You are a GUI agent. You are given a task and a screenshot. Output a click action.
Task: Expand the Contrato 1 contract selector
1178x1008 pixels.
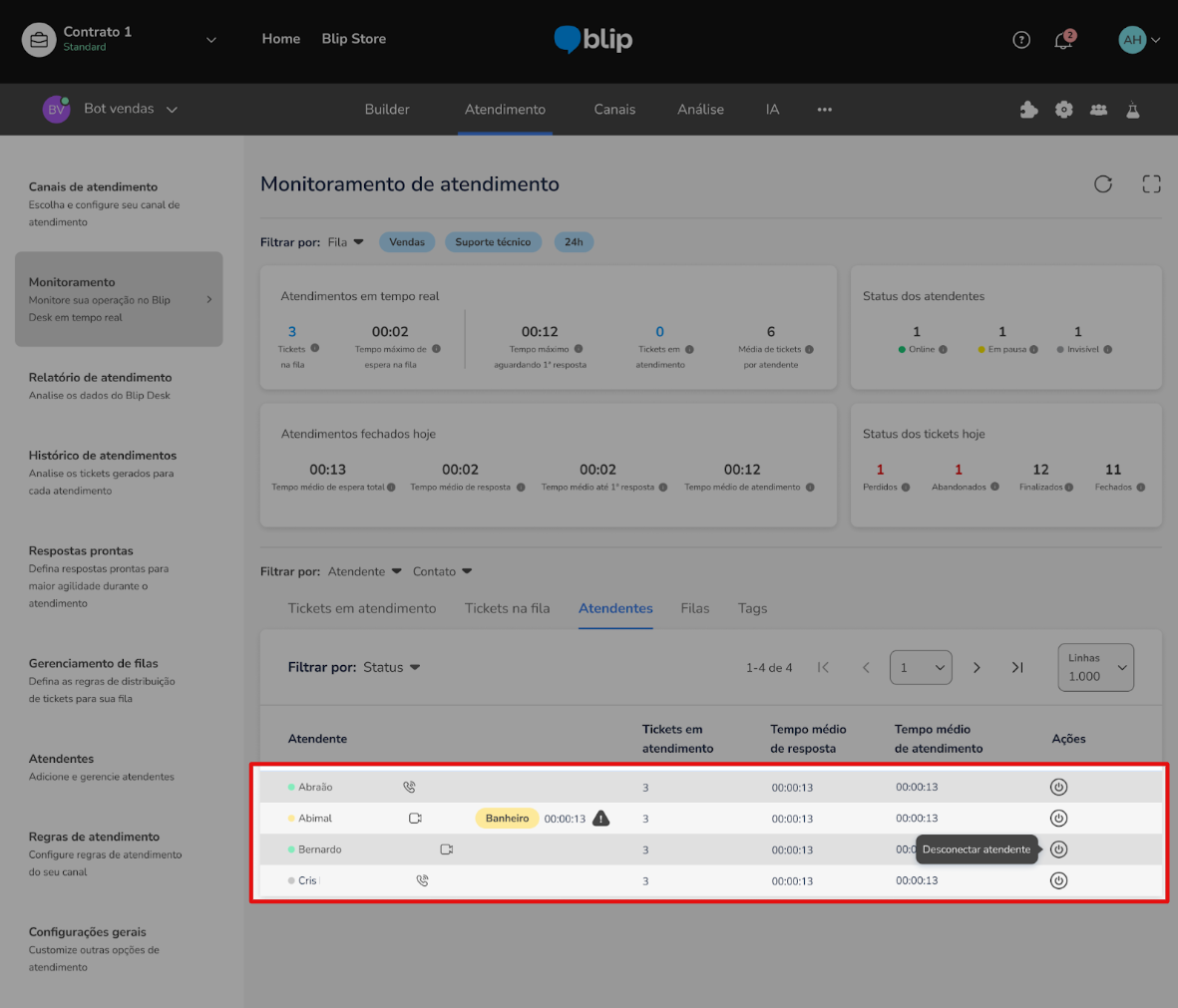tap(210, 40)
